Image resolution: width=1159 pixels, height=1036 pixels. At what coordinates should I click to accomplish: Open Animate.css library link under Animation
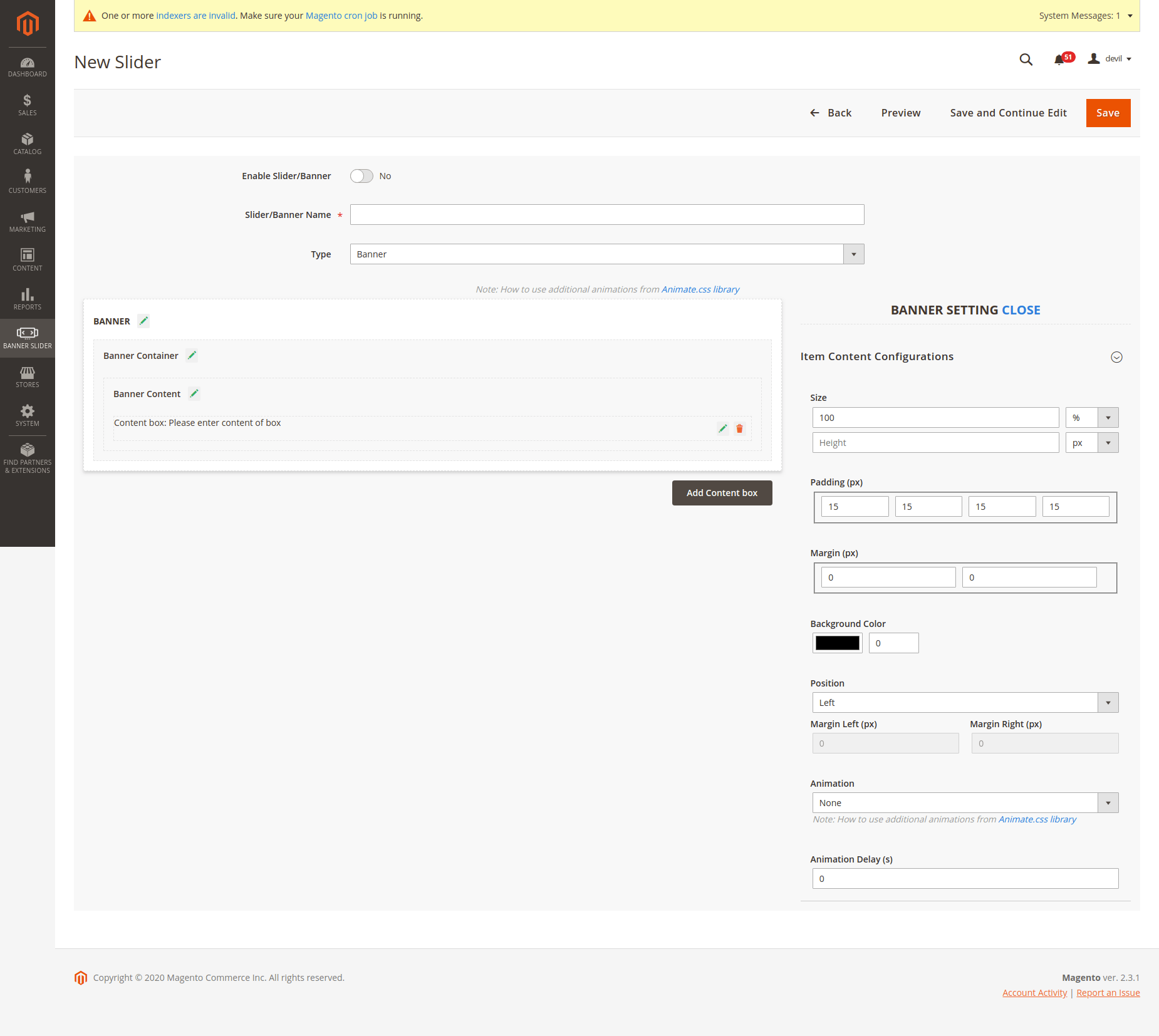click(1037, 819)
